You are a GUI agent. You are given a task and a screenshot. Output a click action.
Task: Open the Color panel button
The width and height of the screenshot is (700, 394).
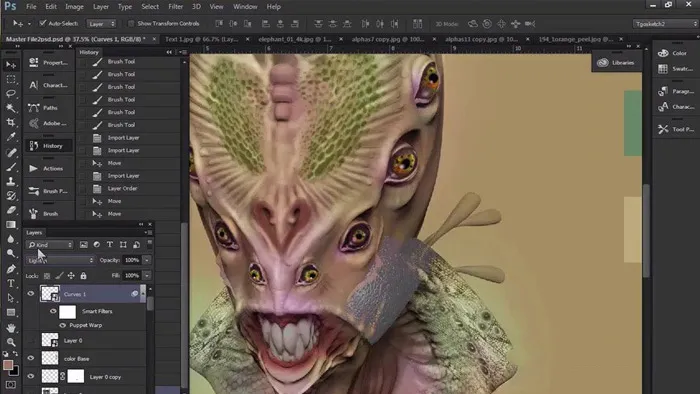pyautogui.click(x=675, y=53)
